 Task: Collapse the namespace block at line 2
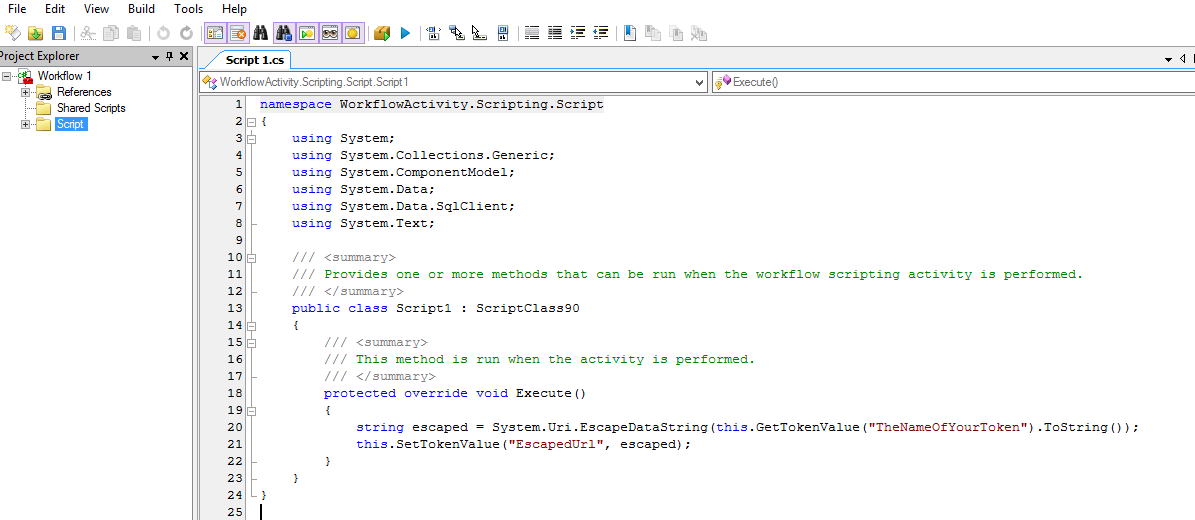tap(251, 122)
